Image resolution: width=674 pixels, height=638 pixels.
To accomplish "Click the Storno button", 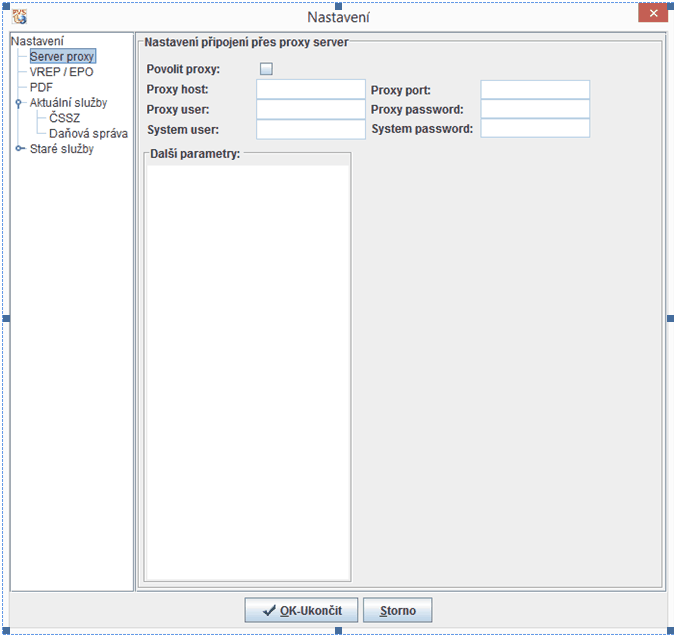I will point(397,610).
